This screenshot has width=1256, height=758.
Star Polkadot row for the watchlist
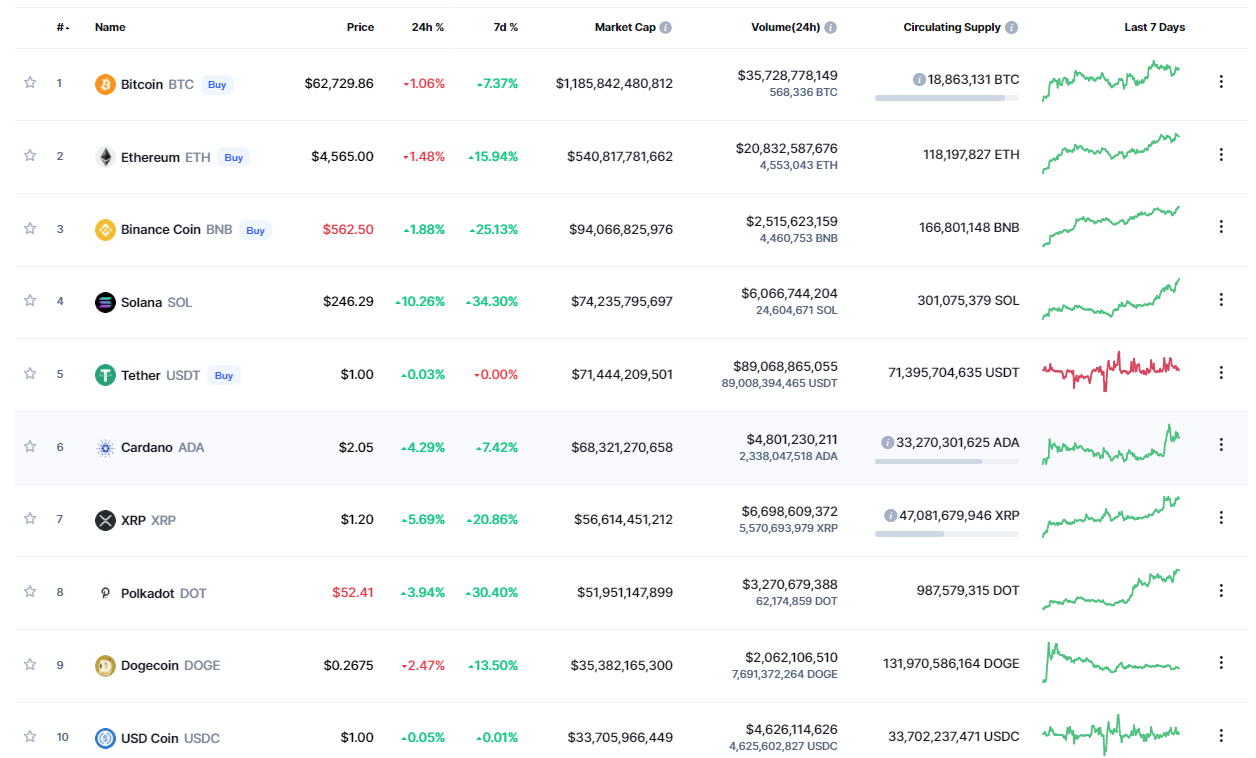coord(30,591)
